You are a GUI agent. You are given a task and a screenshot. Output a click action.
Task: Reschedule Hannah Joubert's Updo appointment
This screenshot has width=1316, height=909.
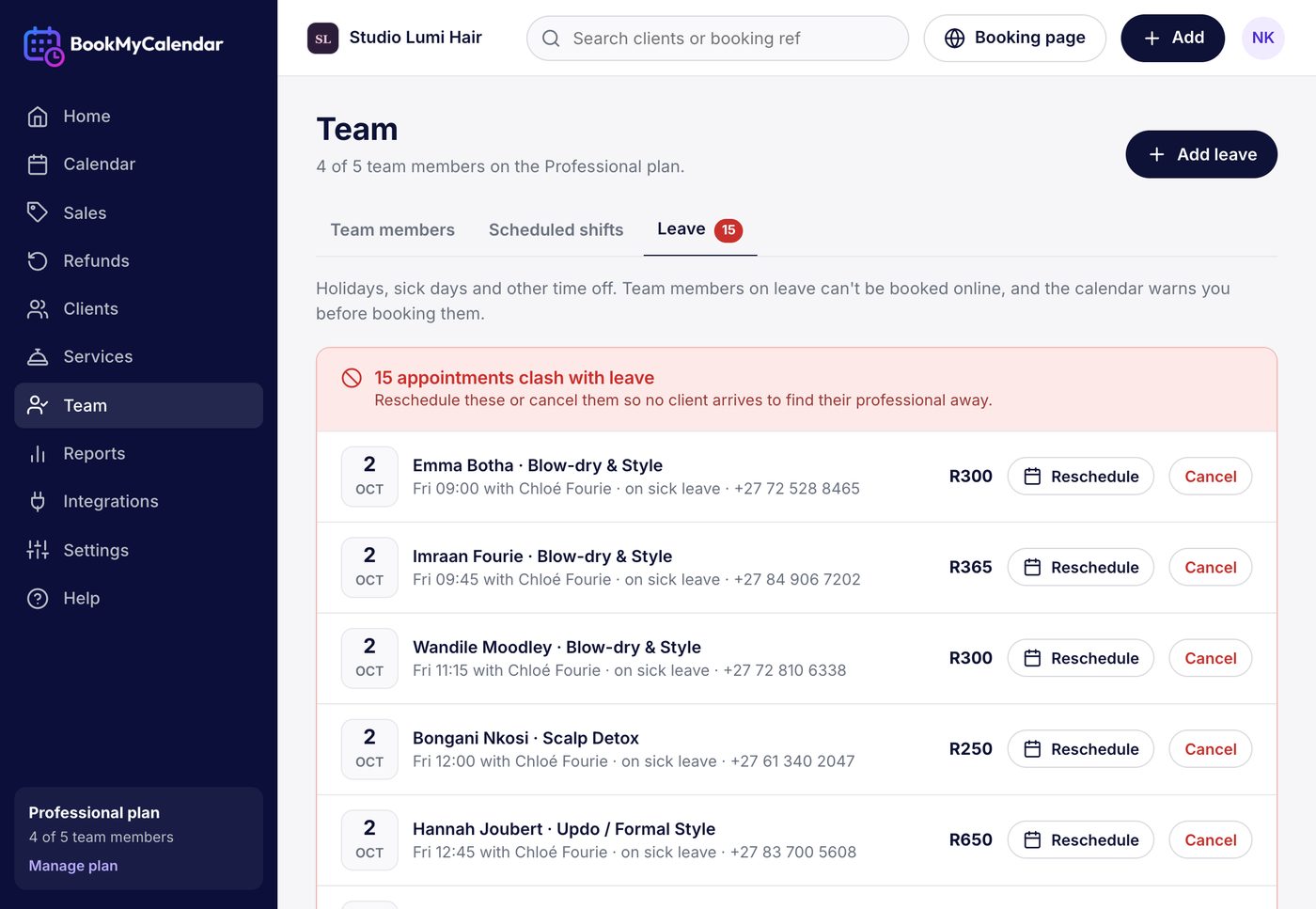(1080, 840)
